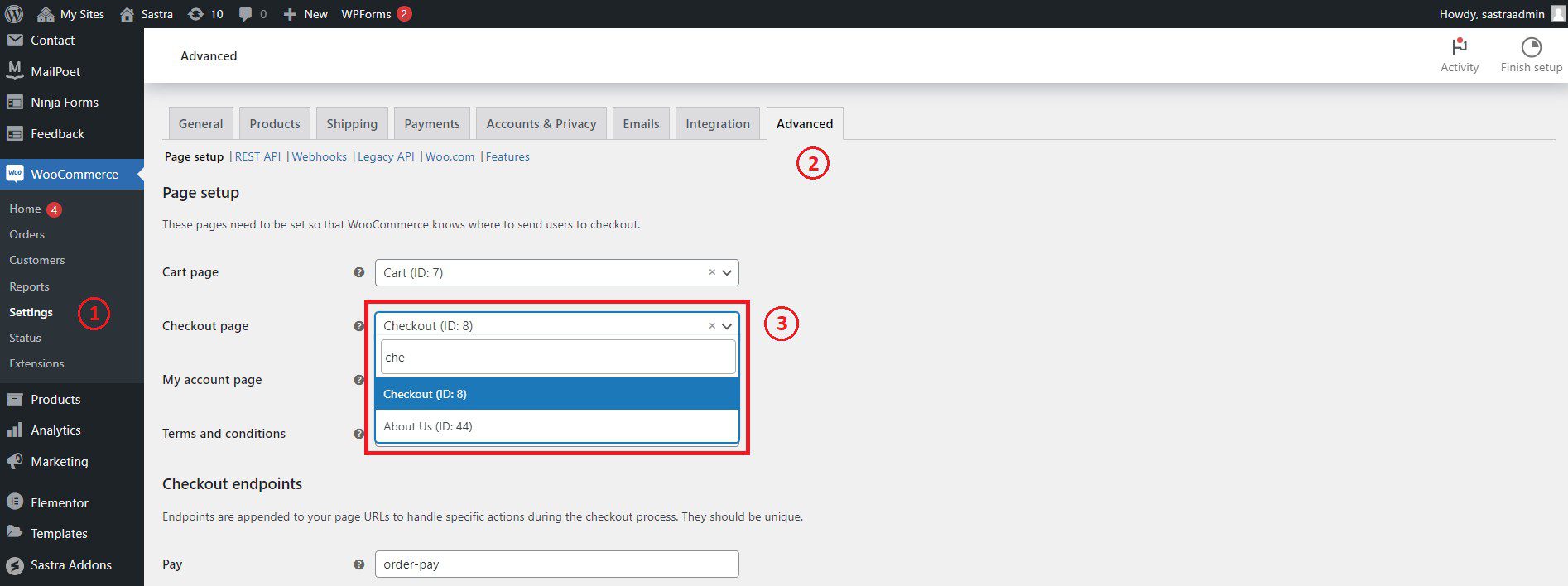Switch to the Payments settings tab

coord(431,123)
